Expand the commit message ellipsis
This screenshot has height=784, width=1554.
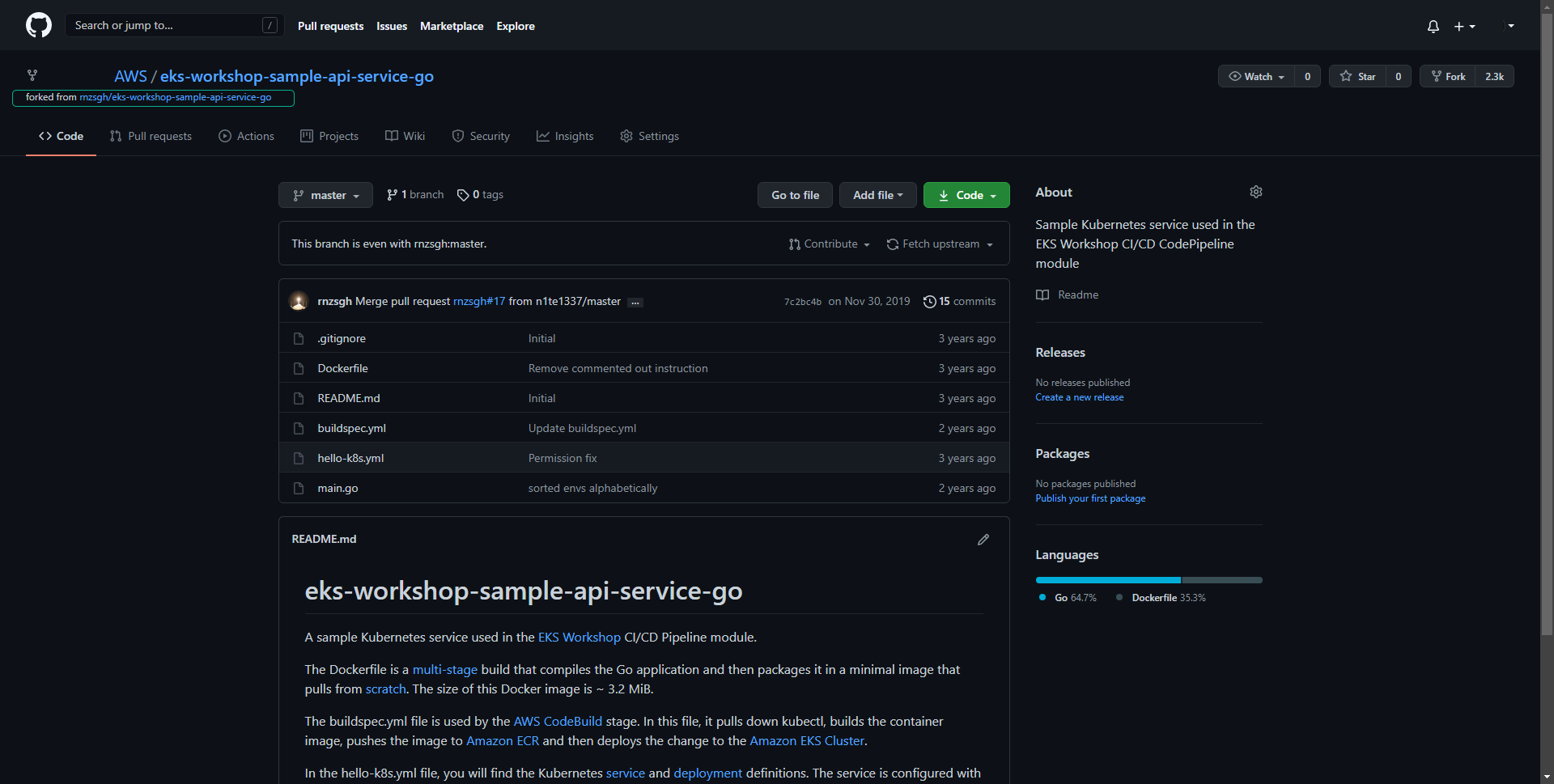click(x=635, y=302)
